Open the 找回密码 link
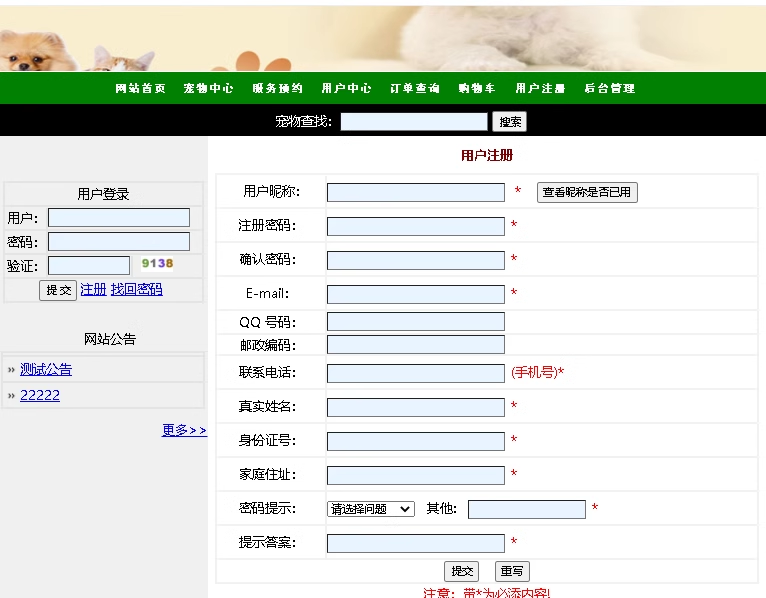The width and height of the screenshot is (766, 598). [x=136, y=290]
